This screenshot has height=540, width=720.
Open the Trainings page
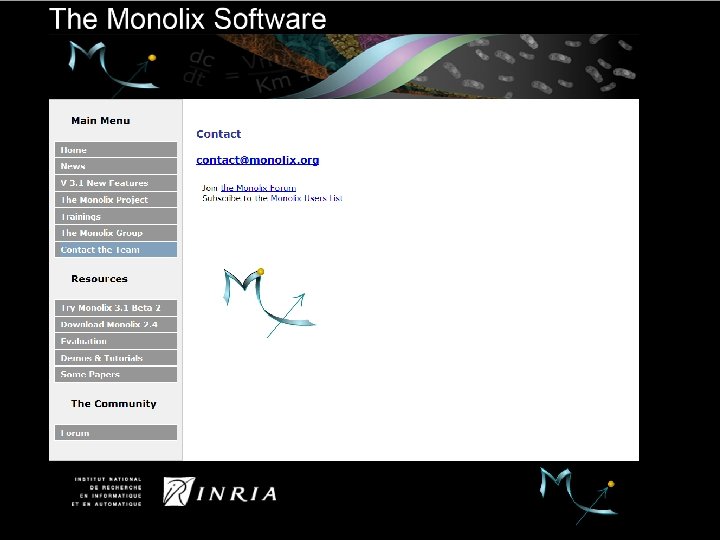(116, 216)
